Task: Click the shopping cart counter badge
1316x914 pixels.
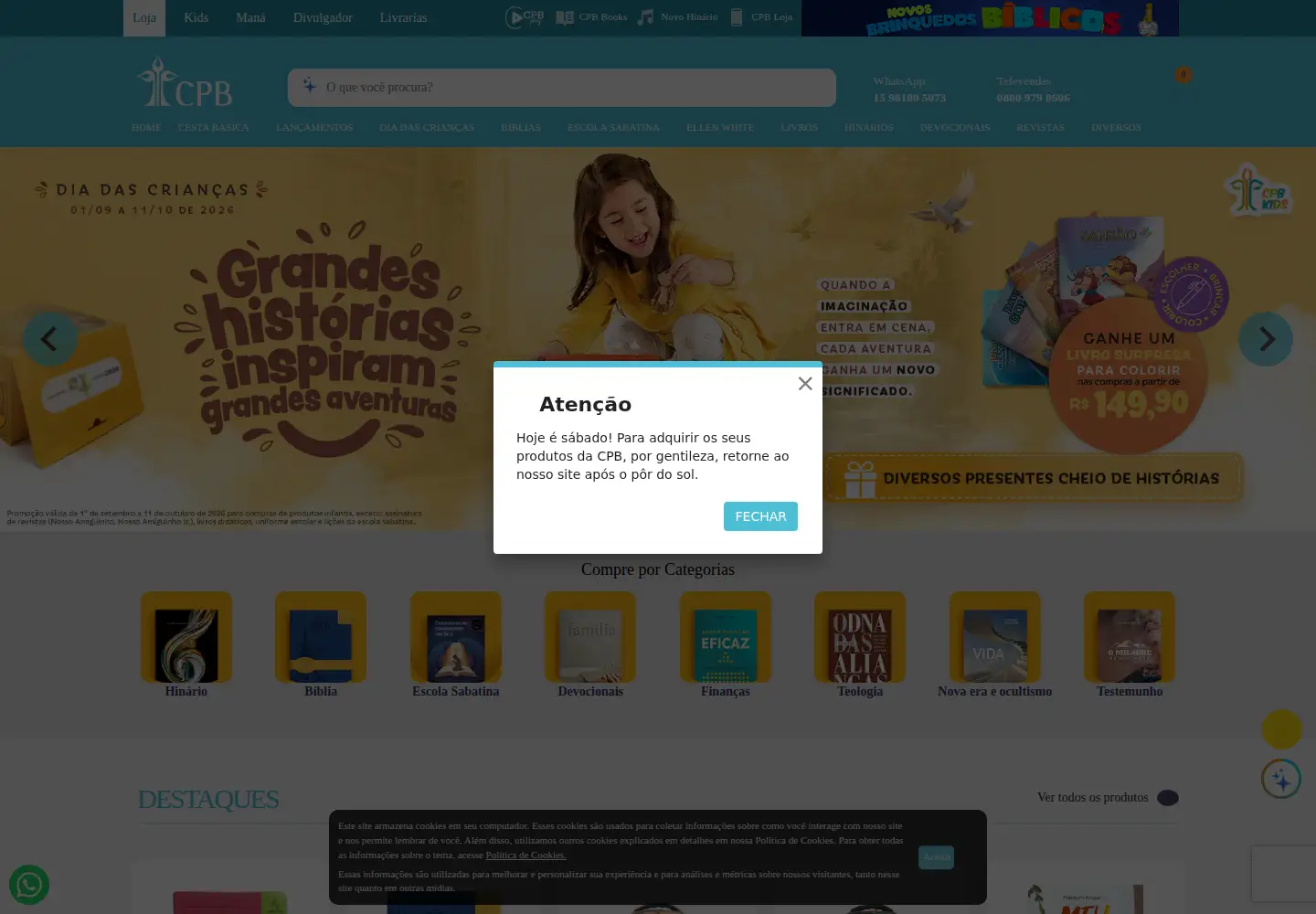Action: 1183,75
